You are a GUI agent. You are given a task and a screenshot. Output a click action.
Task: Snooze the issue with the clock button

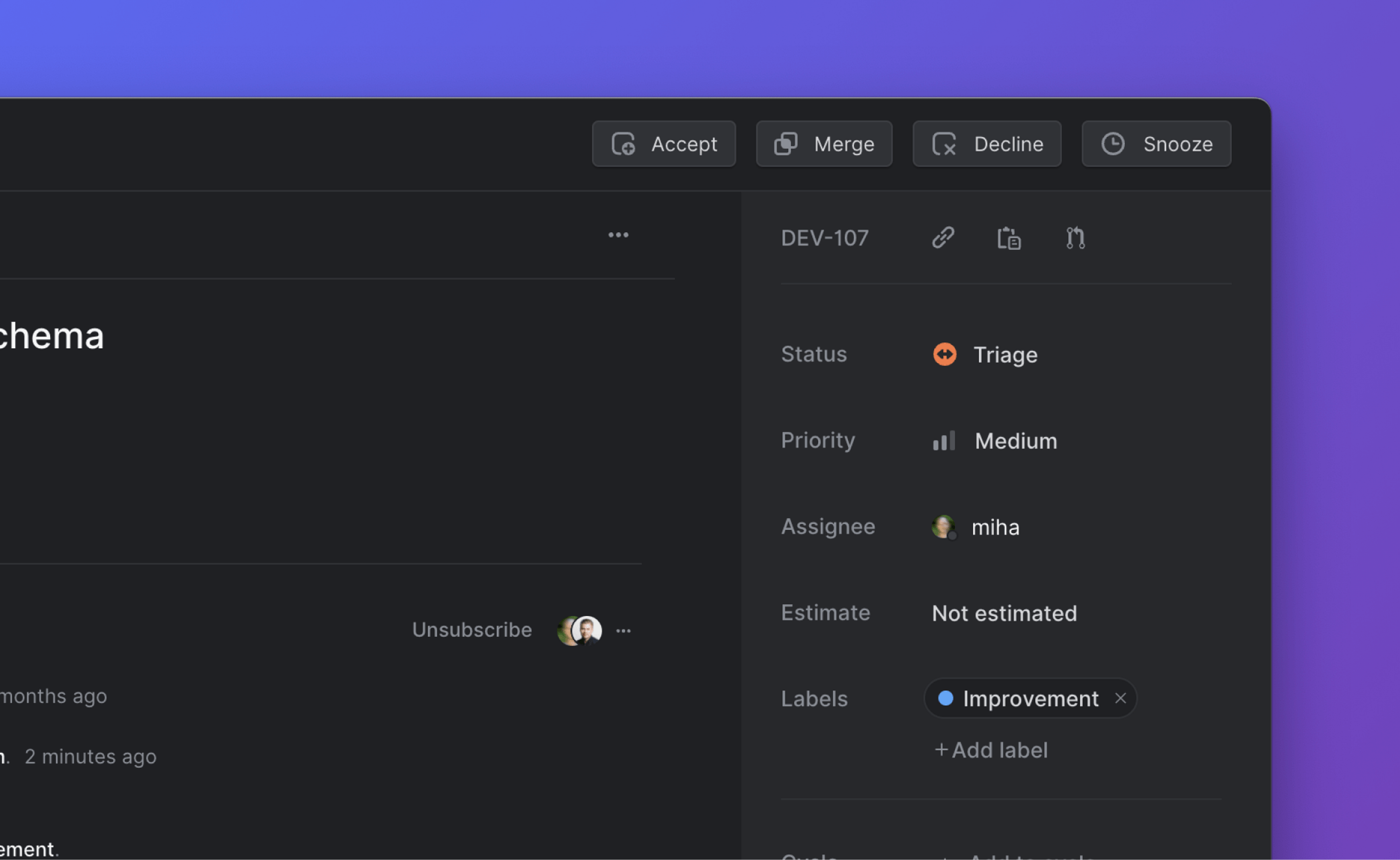pos(1156,144)
